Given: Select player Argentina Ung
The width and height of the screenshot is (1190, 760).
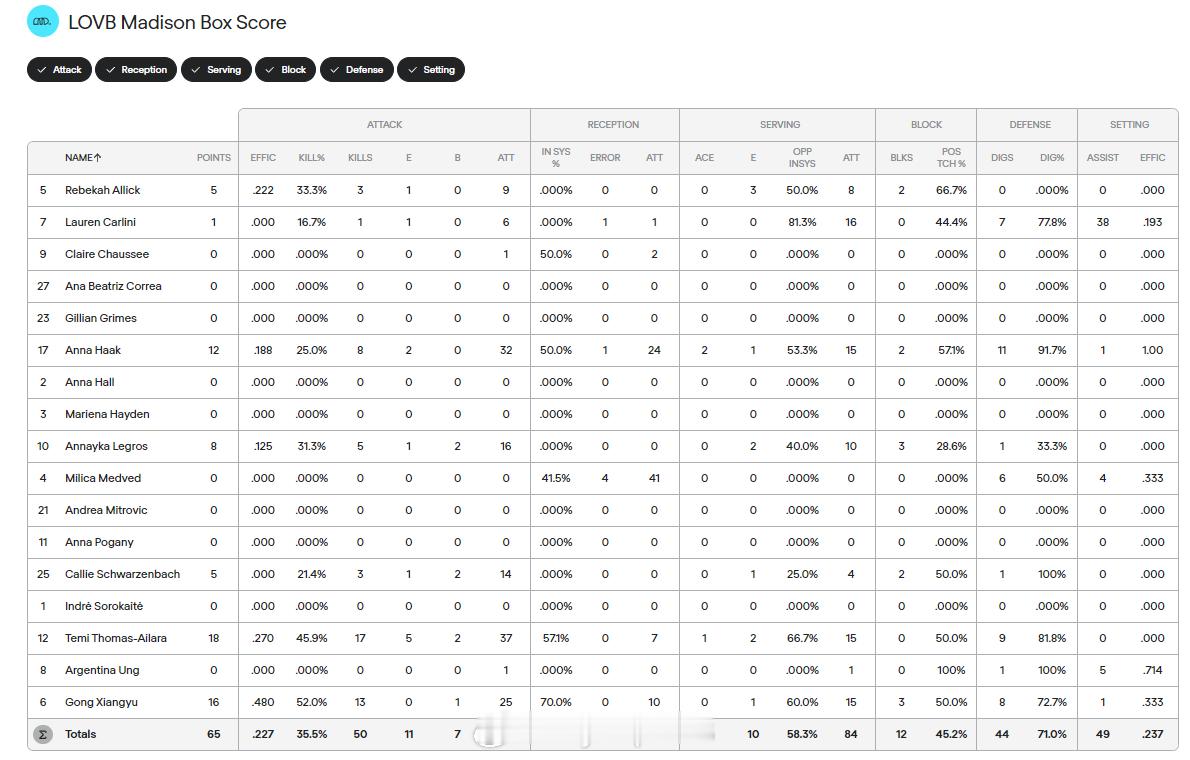Looking at the screenshot, I should tap(102, 670).
